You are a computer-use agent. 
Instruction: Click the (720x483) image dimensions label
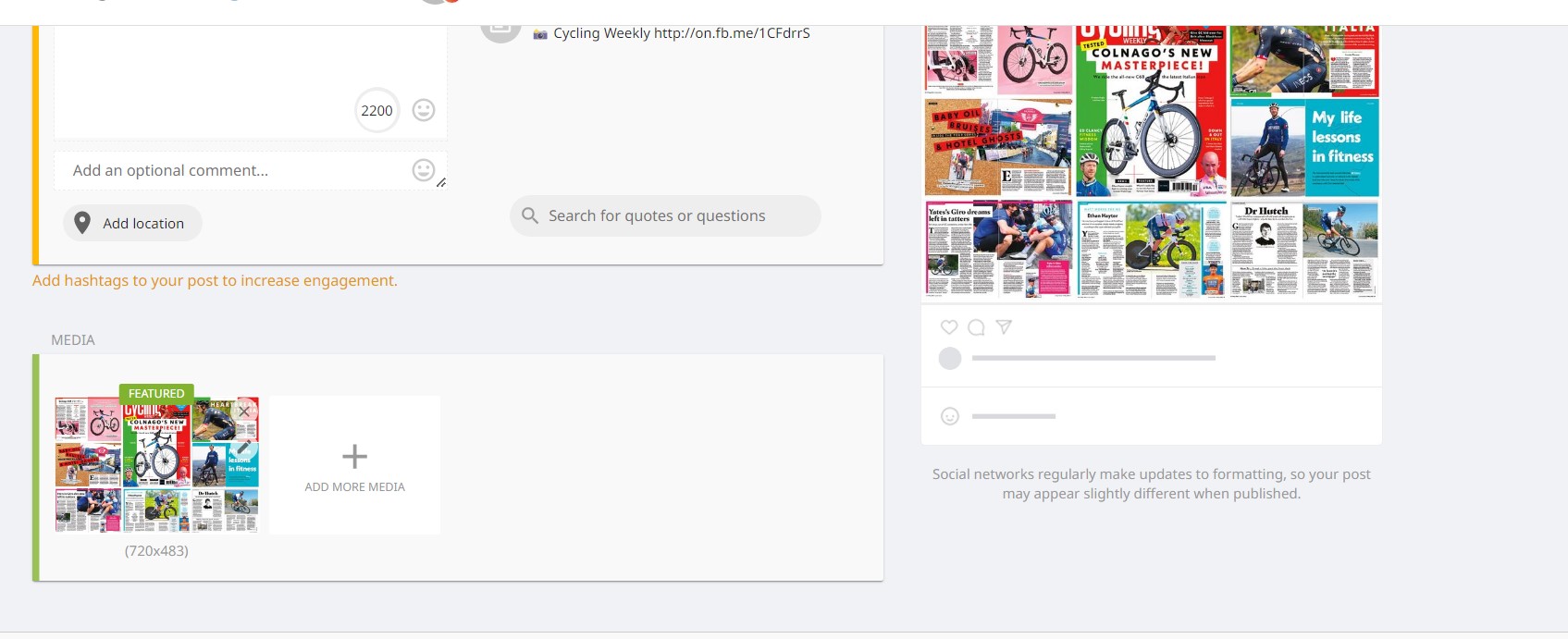pos(156,550)
